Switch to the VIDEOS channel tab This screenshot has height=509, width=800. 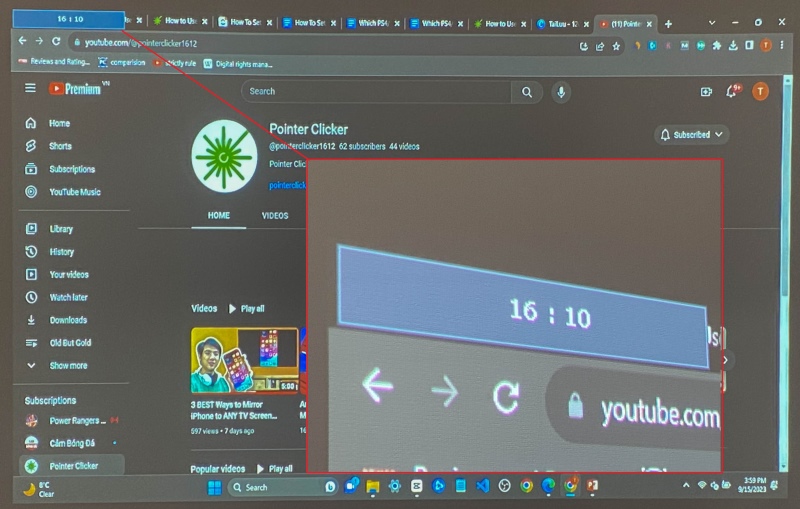[275, 216]
